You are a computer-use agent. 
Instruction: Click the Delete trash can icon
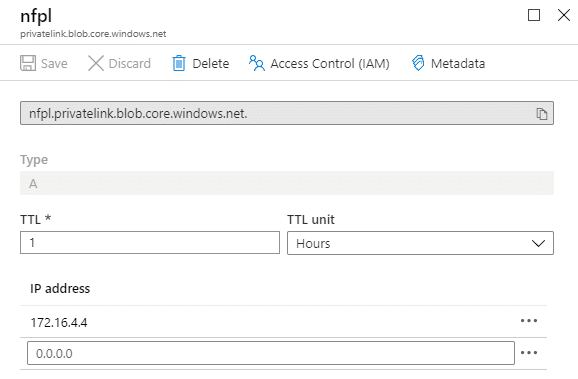tap(179, 63)
